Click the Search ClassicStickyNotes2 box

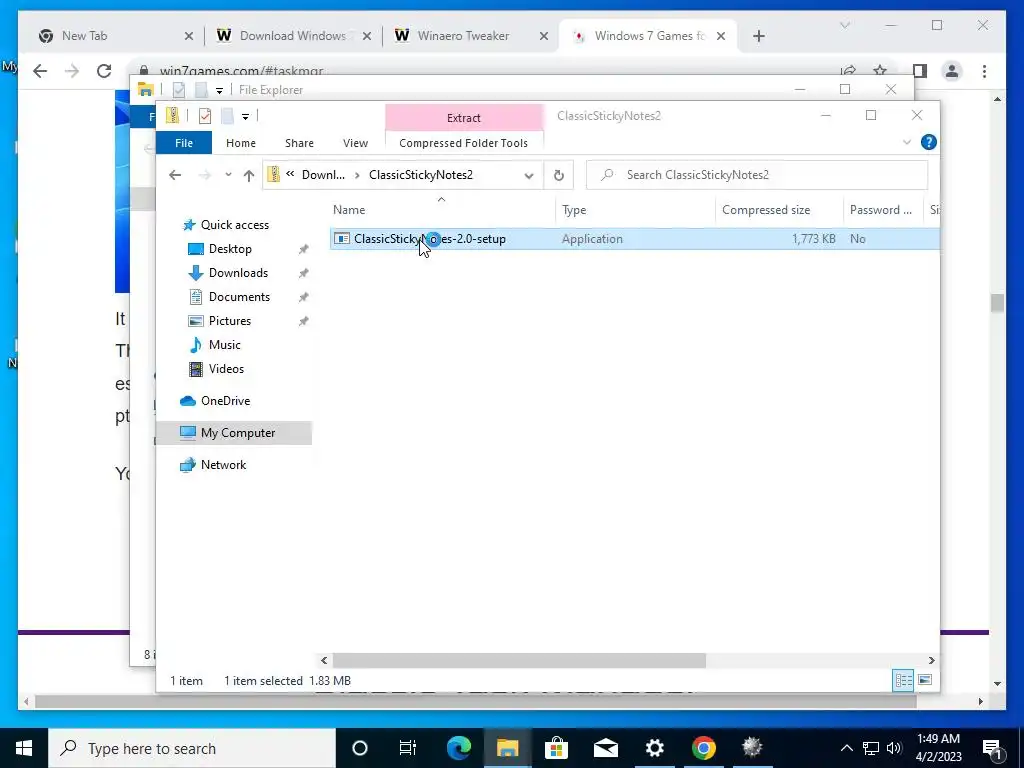click(x=757, y=175)
